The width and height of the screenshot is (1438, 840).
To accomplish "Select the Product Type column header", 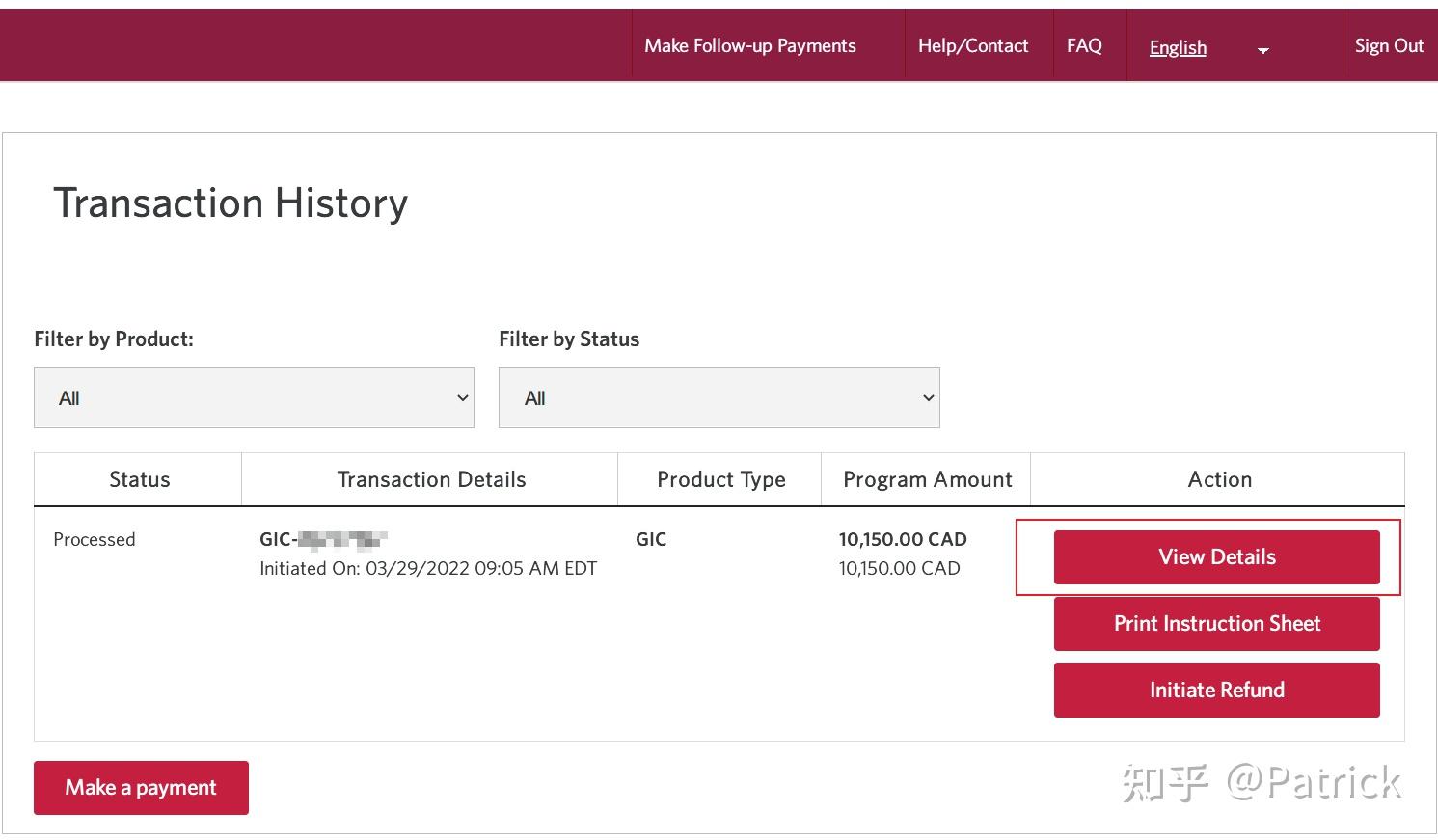I will click(x=720, y=480).
